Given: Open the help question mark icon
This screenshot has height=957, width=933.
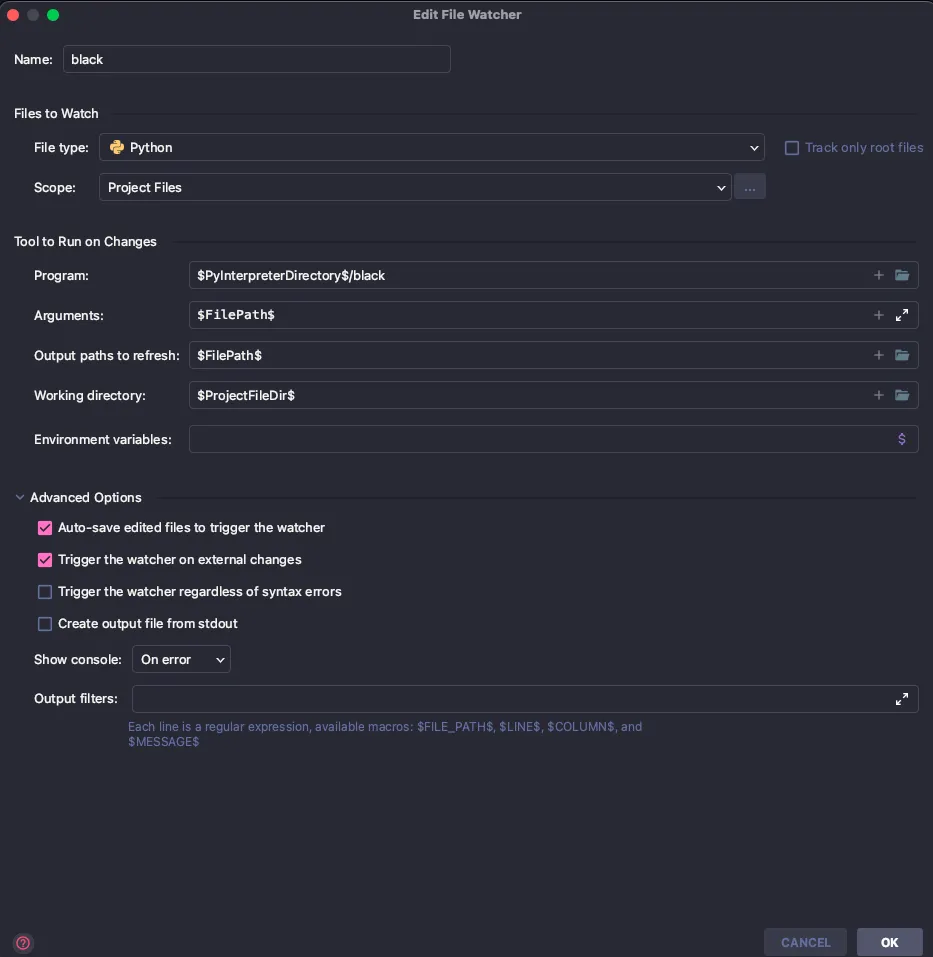Looking at the screenshot, I should click(23, 942).
